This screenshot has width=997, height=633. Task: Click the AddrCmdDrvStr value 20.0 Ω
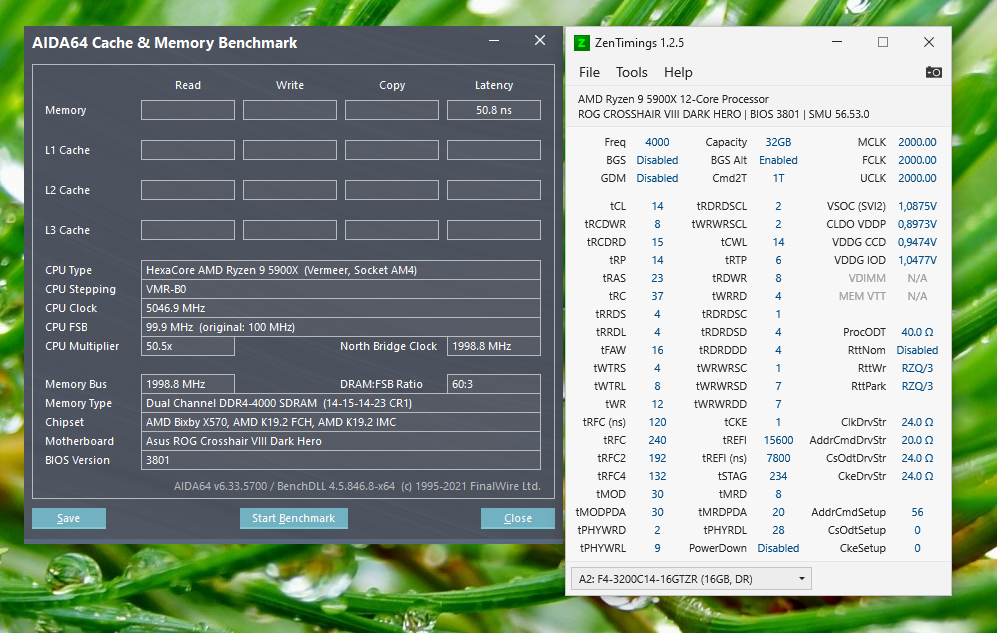917,440
